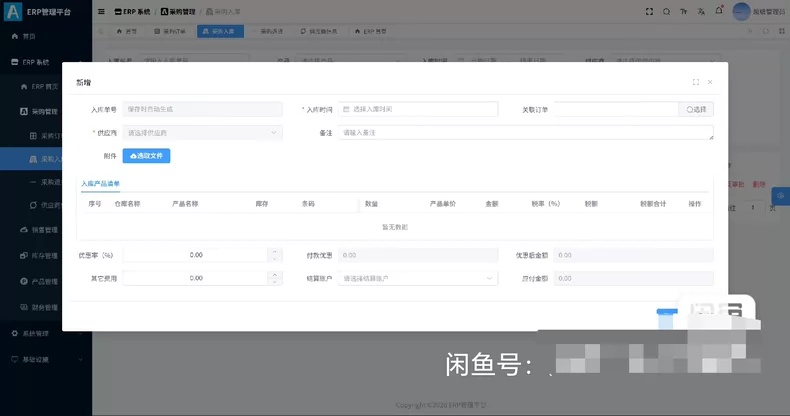Click into the 备注 text field
Image resolution: width=790 pixels, height=416 pixels.
(525, 133)
